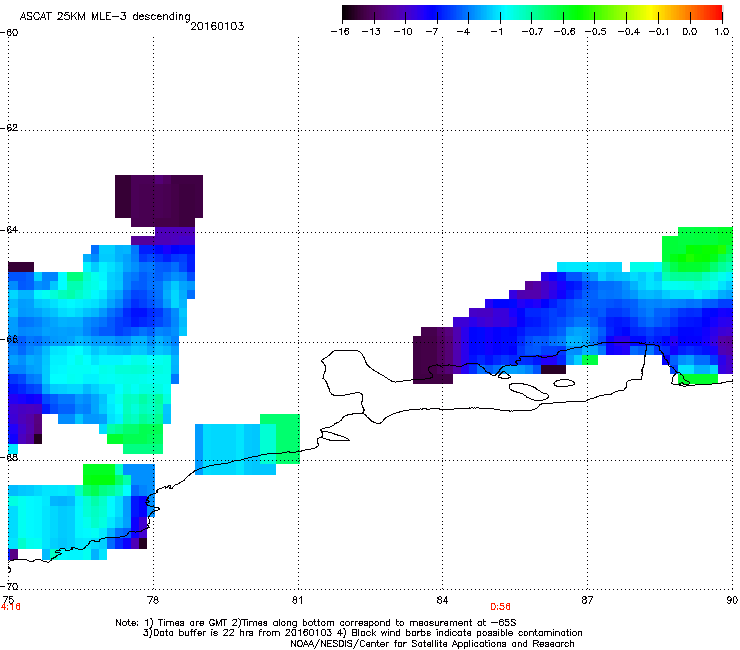Click the -4 value on color scale
The width and height of the screenshot is (740, 650).
coord(463,32)
